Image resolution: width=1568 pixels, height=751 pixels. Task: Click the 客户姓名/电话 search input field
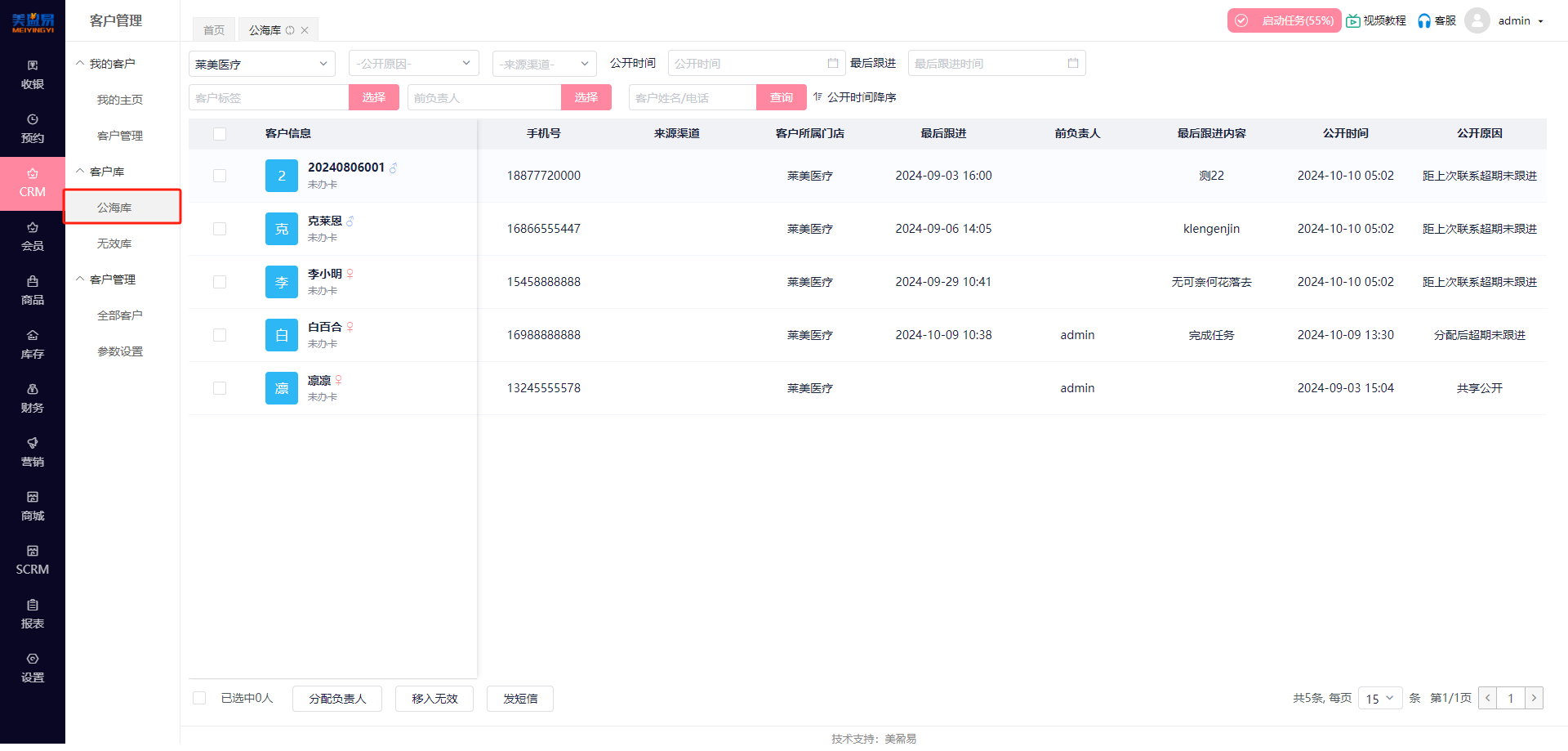(x=692, y=98)
